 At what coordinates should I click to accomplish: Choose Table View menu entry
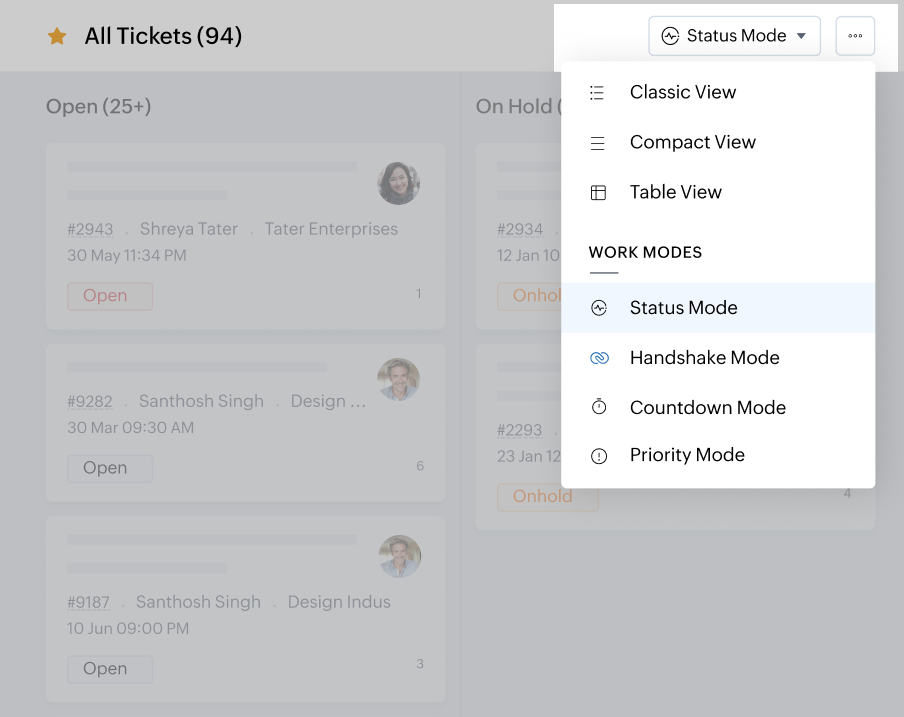(675, 193)
